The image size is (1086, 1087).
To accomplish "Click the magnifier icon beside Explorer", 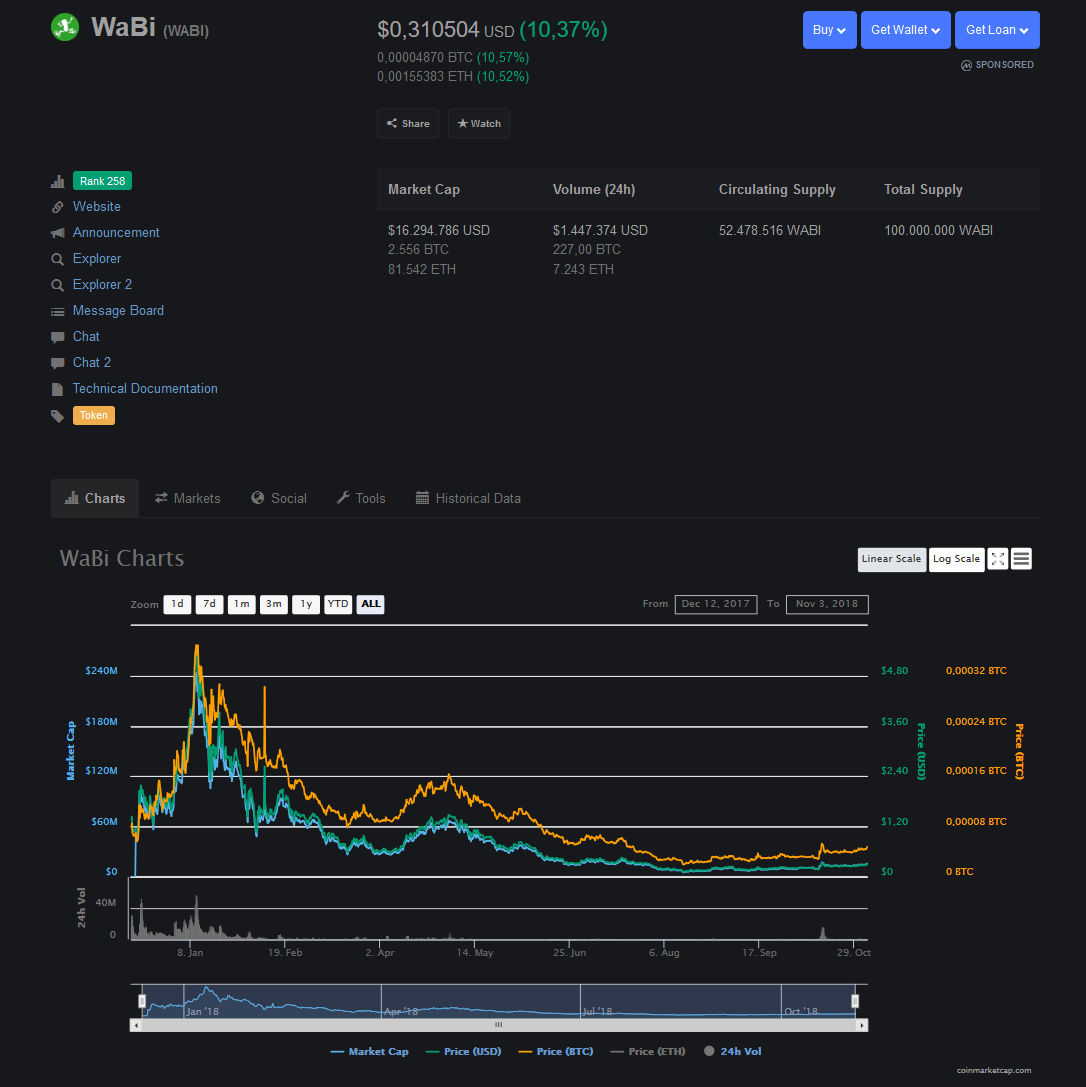I will (58, 259).
